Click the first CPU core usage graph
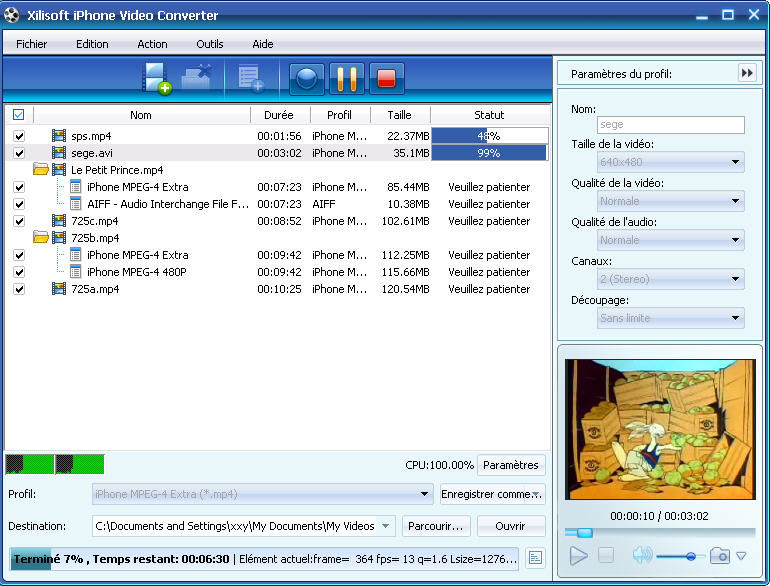Screen dimensions: 770x586 (29, 464)
